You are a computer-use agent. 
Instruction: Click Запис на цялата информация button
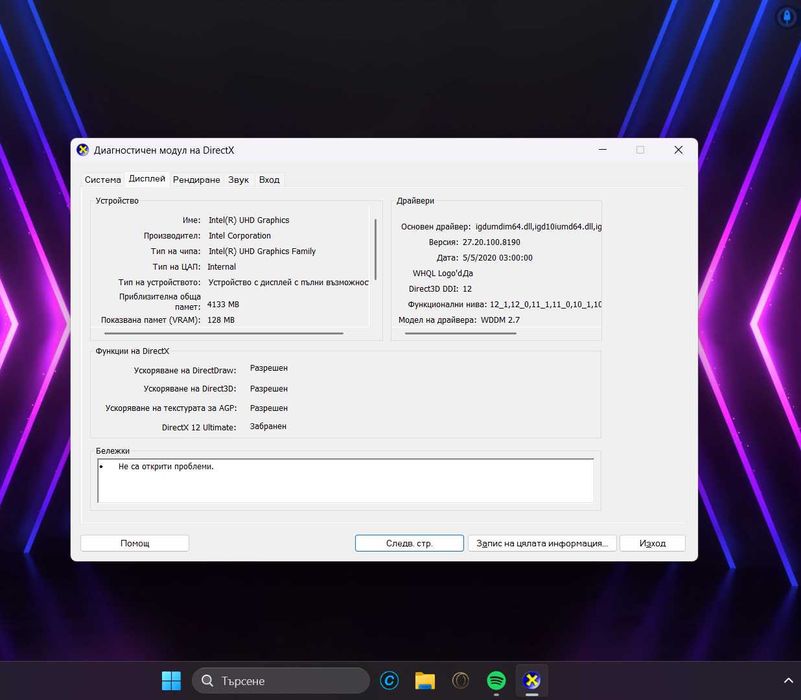click(542, 543)
